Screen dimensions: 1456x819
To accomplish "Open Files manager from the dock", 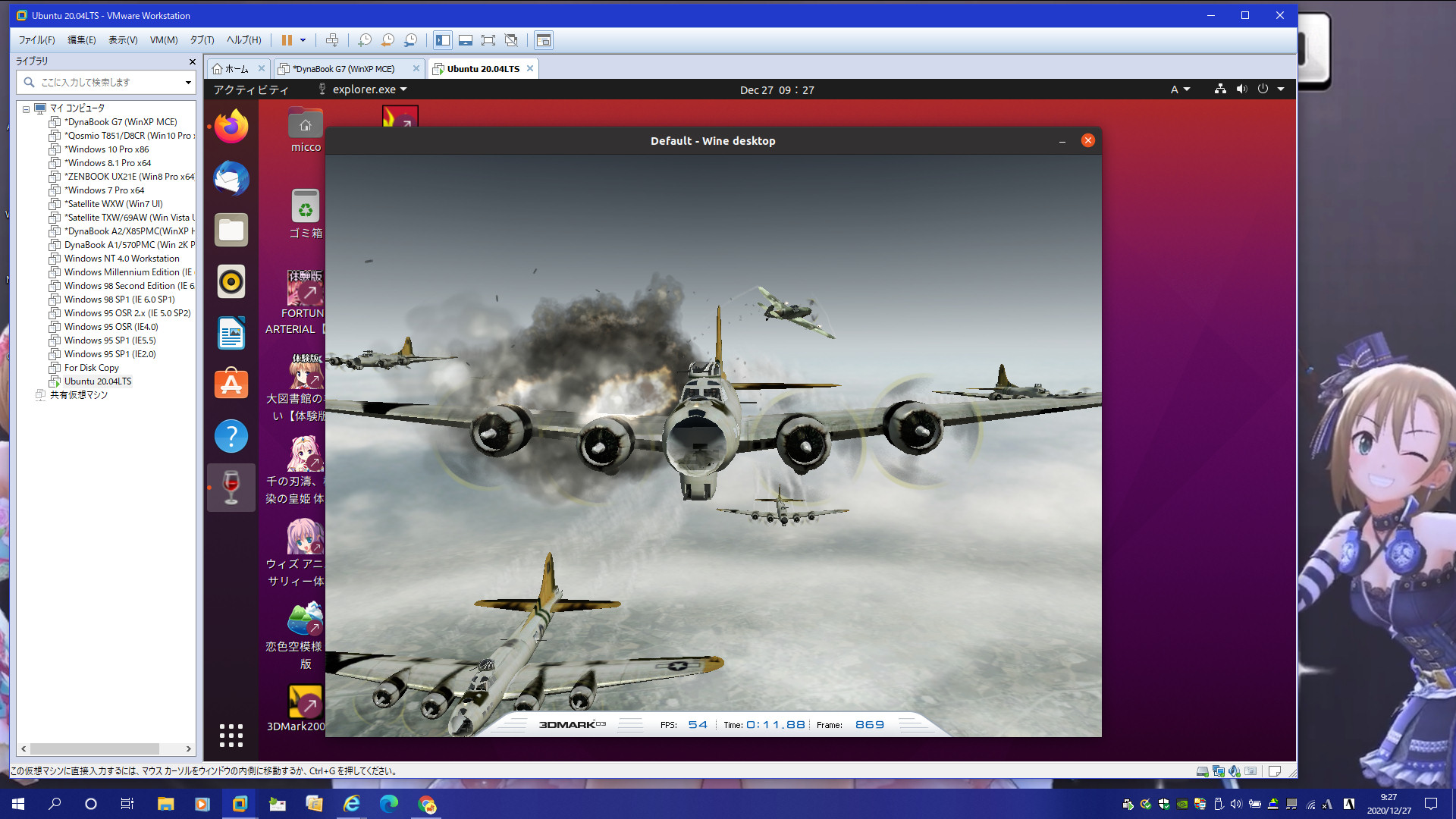I will [231, 230].
